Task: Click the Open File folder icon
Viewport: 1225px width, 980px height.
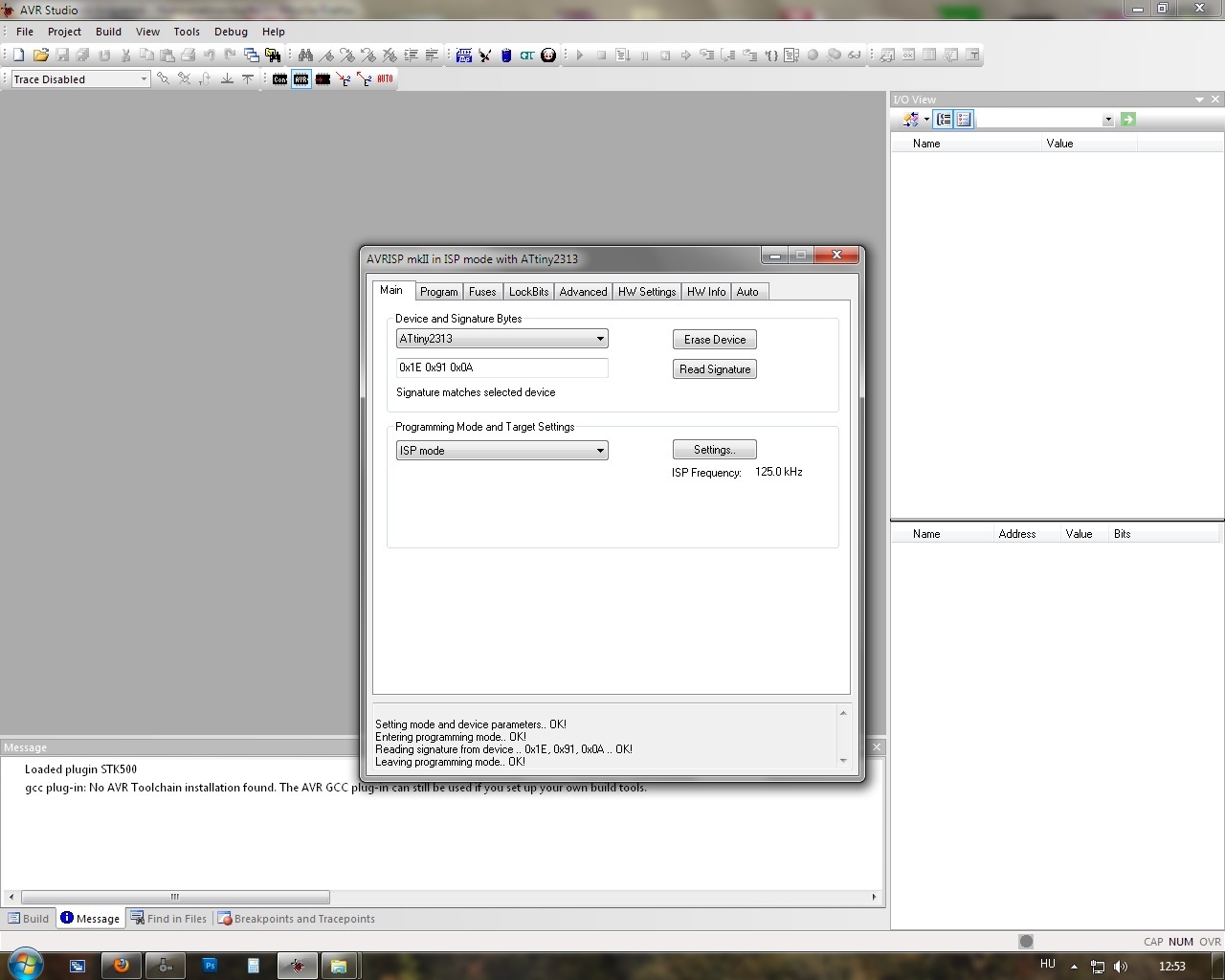Action: click(40, 56)
